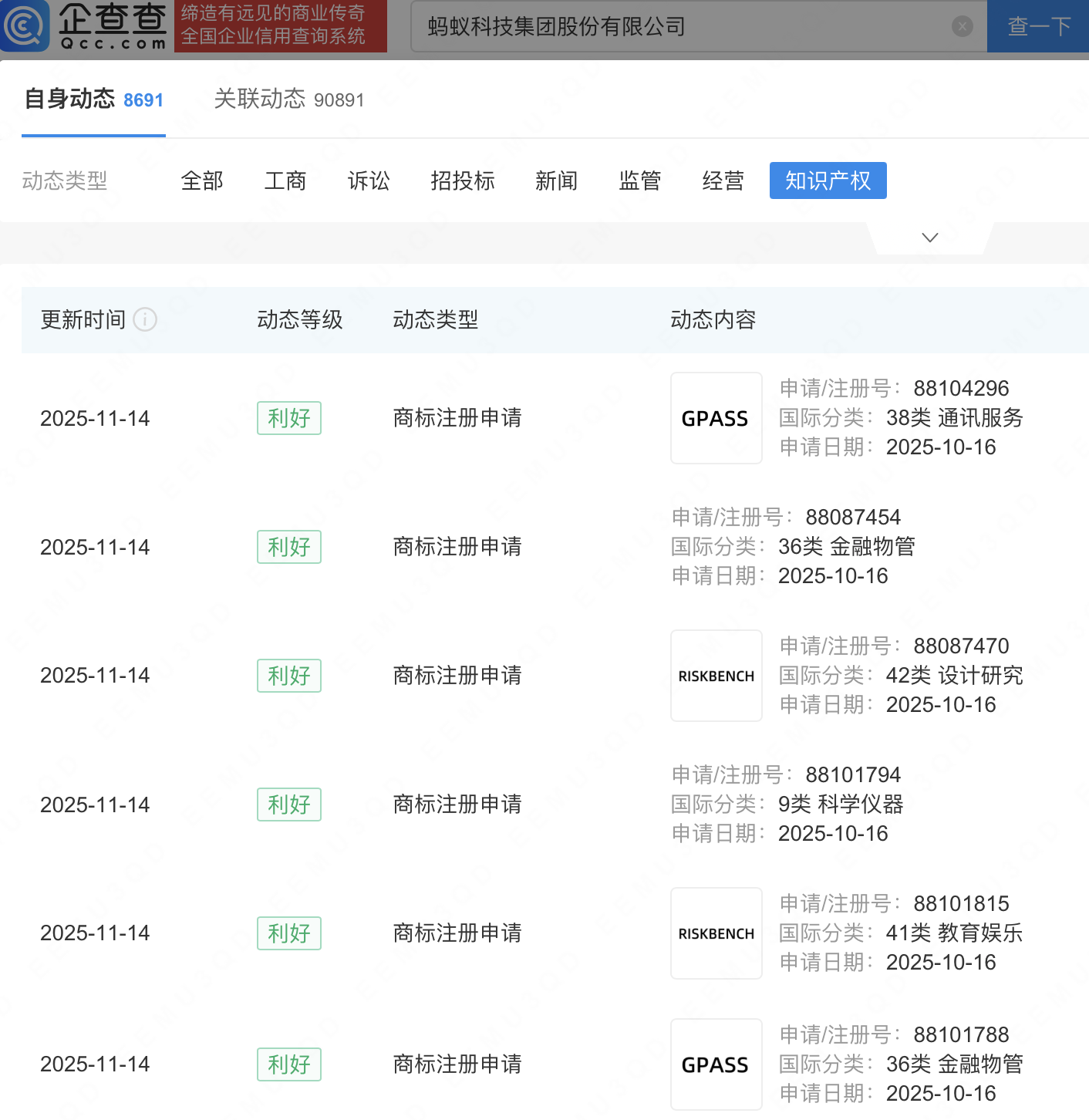Viewport: 1089px width, 1120px height.
Task: Open RISKBENCH trademark image for 88101815
Action: coord(716,933)
